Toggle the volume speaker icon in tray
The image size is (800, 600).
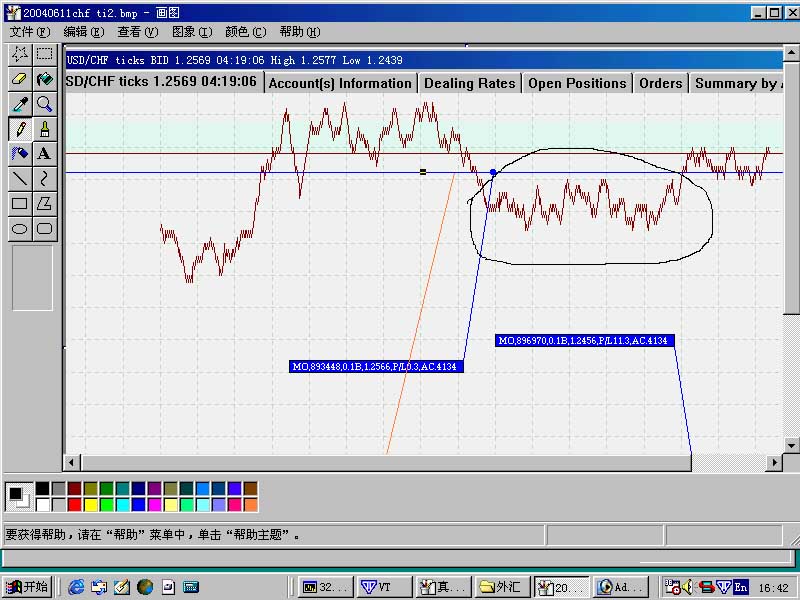point(687,587)
